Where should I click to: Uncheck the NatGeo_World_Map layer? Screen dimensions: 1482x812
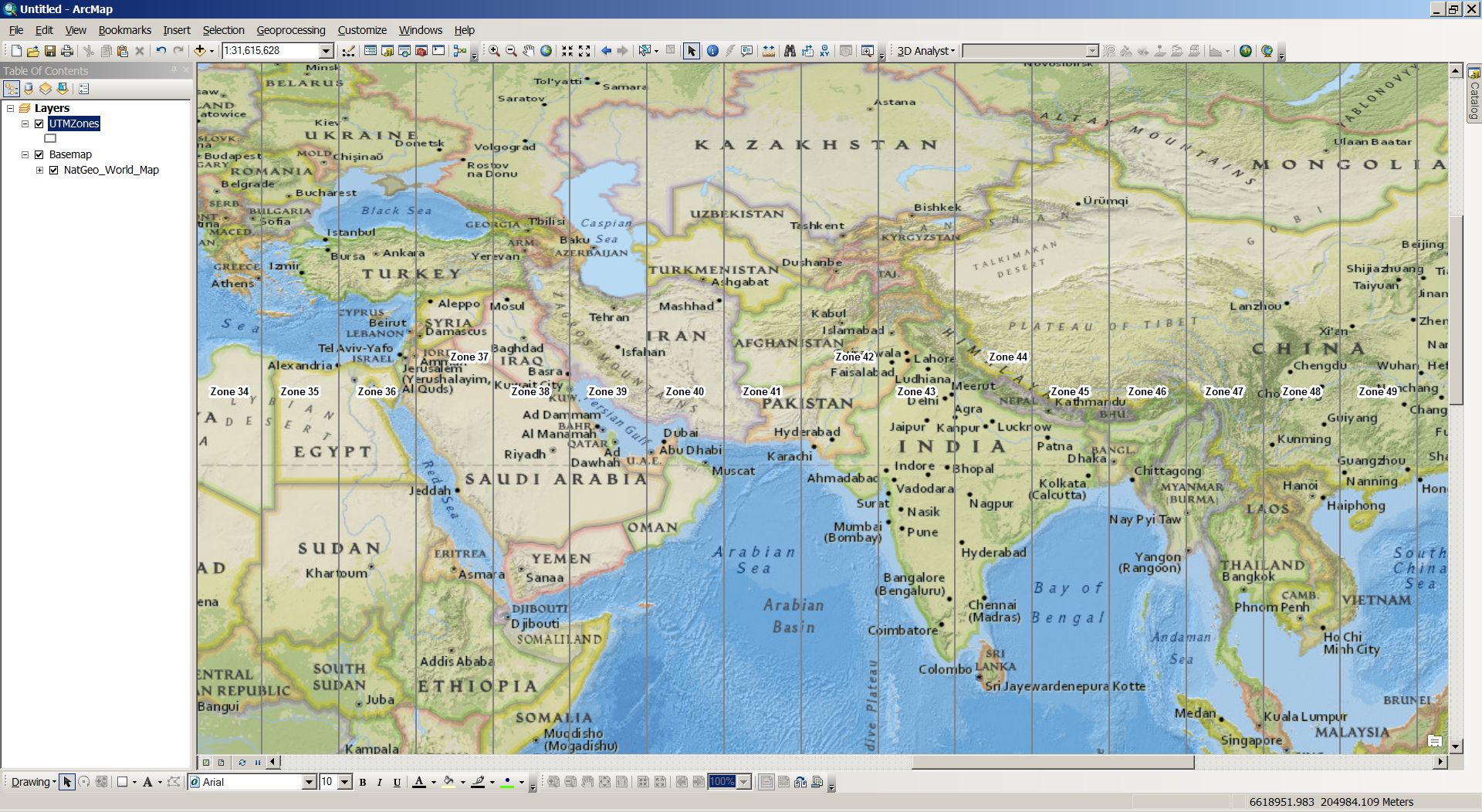point(54,170)
